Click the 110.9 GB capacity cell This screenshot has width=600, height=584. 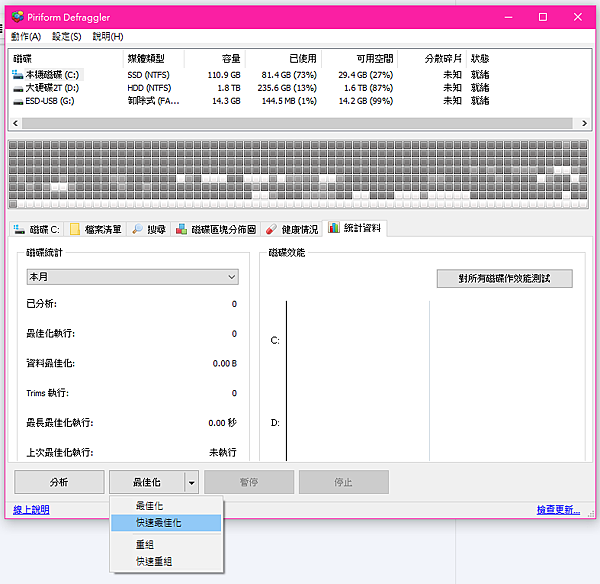[224, 75]
